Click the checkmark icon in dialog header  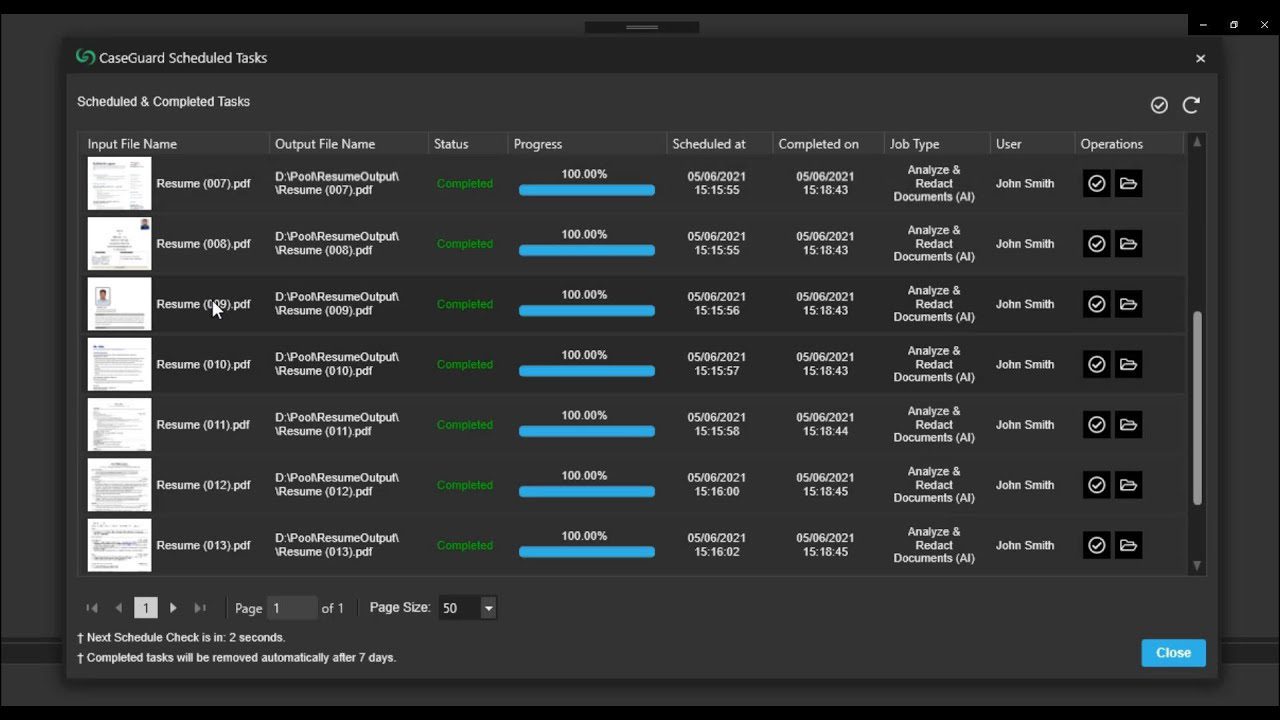coord(1159,105)
